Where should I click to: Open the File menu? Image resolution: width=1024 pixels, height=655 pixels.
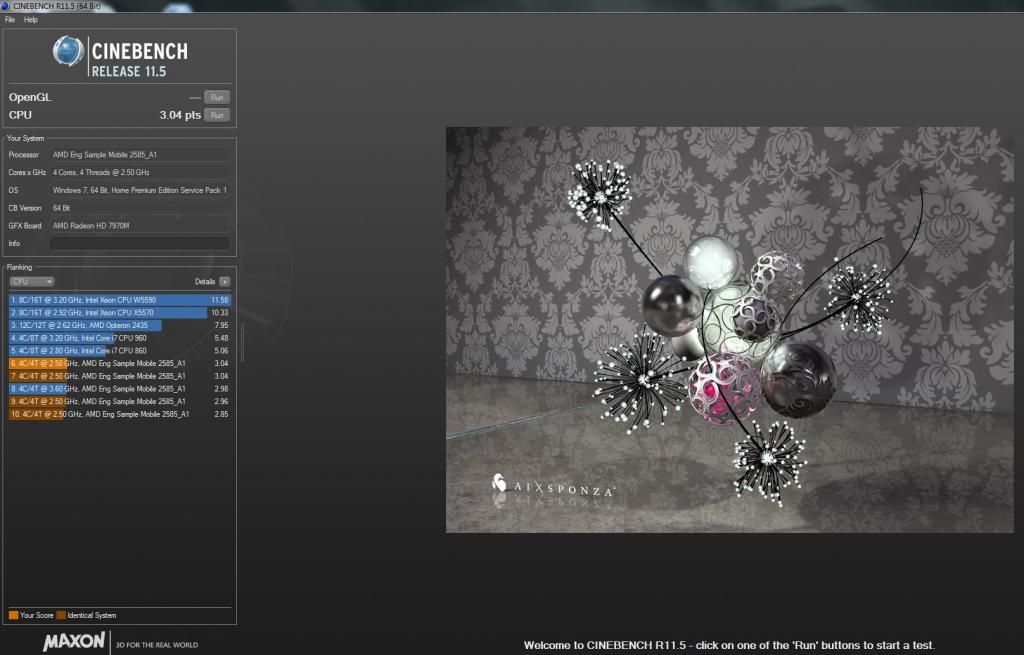[10, 20]
